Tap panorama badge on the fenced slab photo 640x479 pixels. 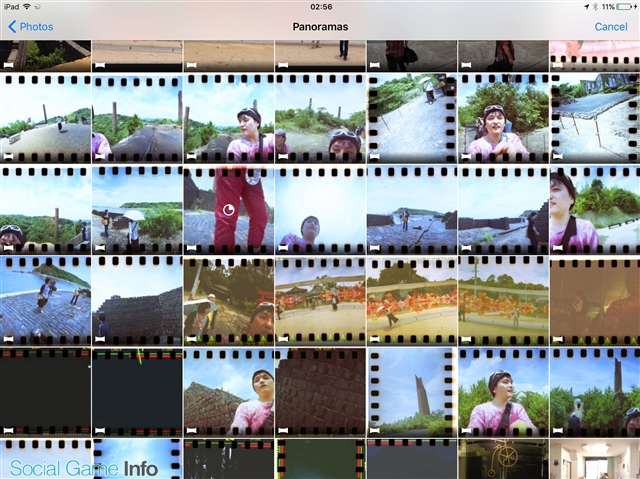558,156
